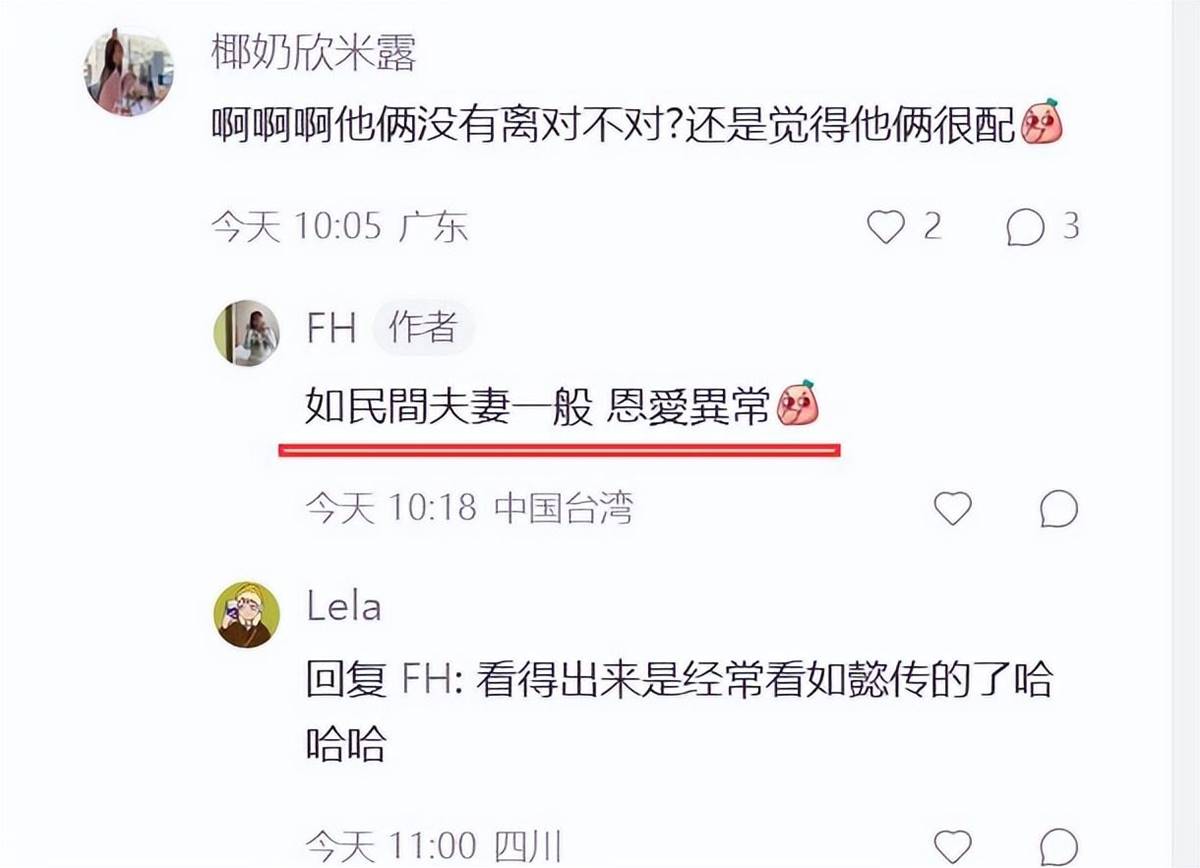Like 椰奶欣米露's comment with the heart icon

[x=886, y=228]
